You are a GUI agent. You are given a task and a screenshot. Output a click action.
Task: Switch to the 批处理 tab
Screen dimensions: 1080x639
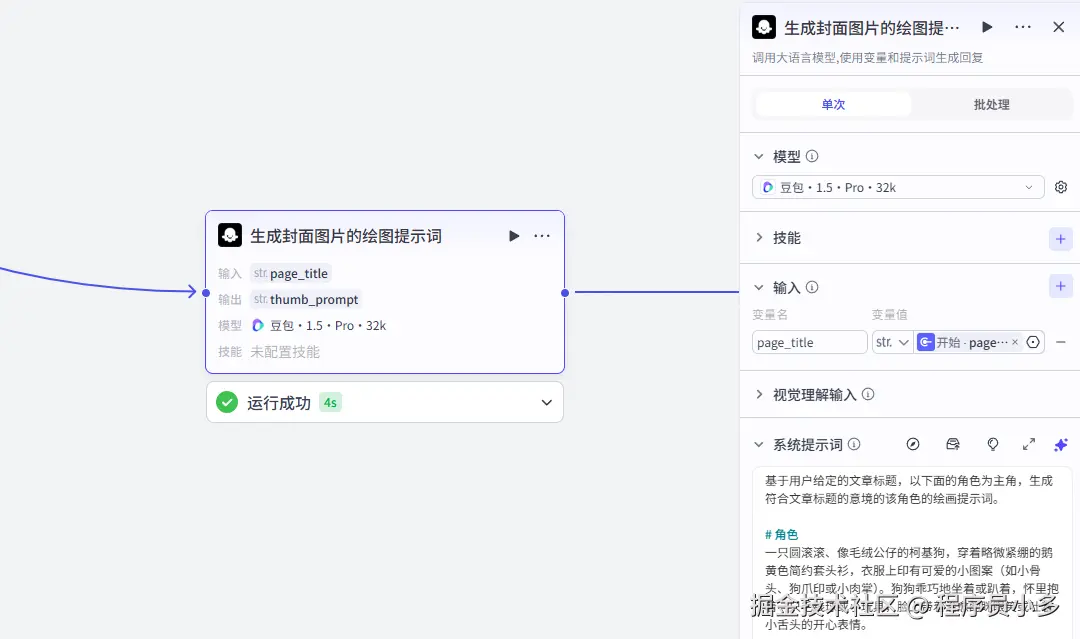[989, 103]
